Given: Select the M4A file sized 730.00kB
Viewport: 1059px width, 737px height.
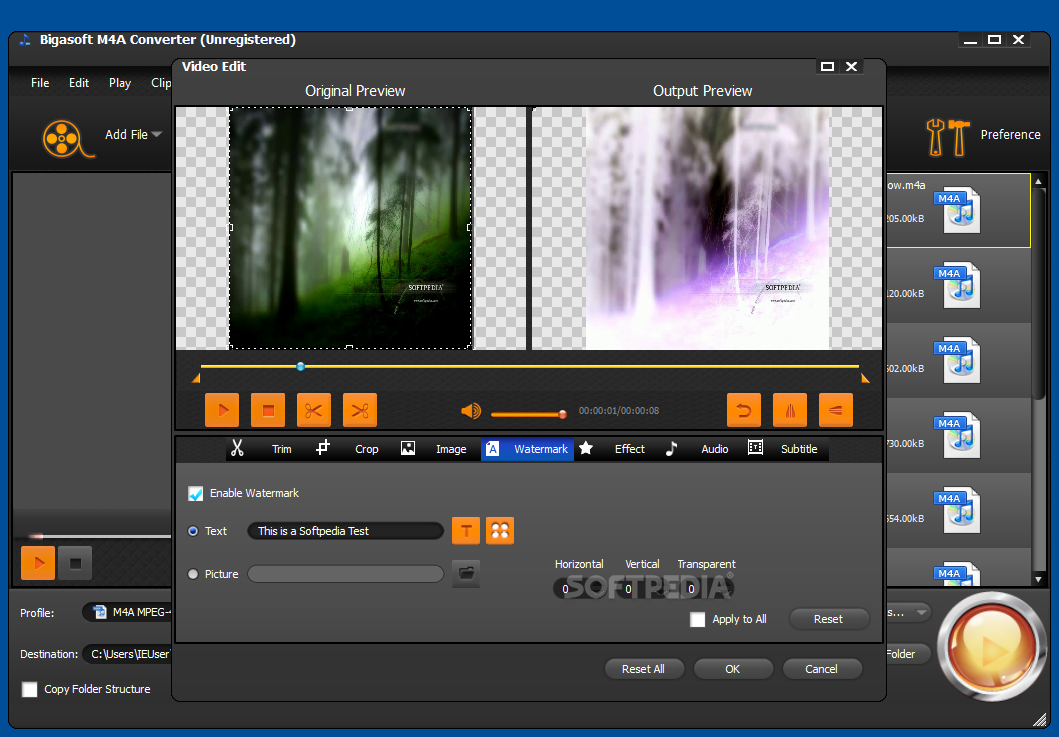Looking at the screenshot, I should coord(957,435).
